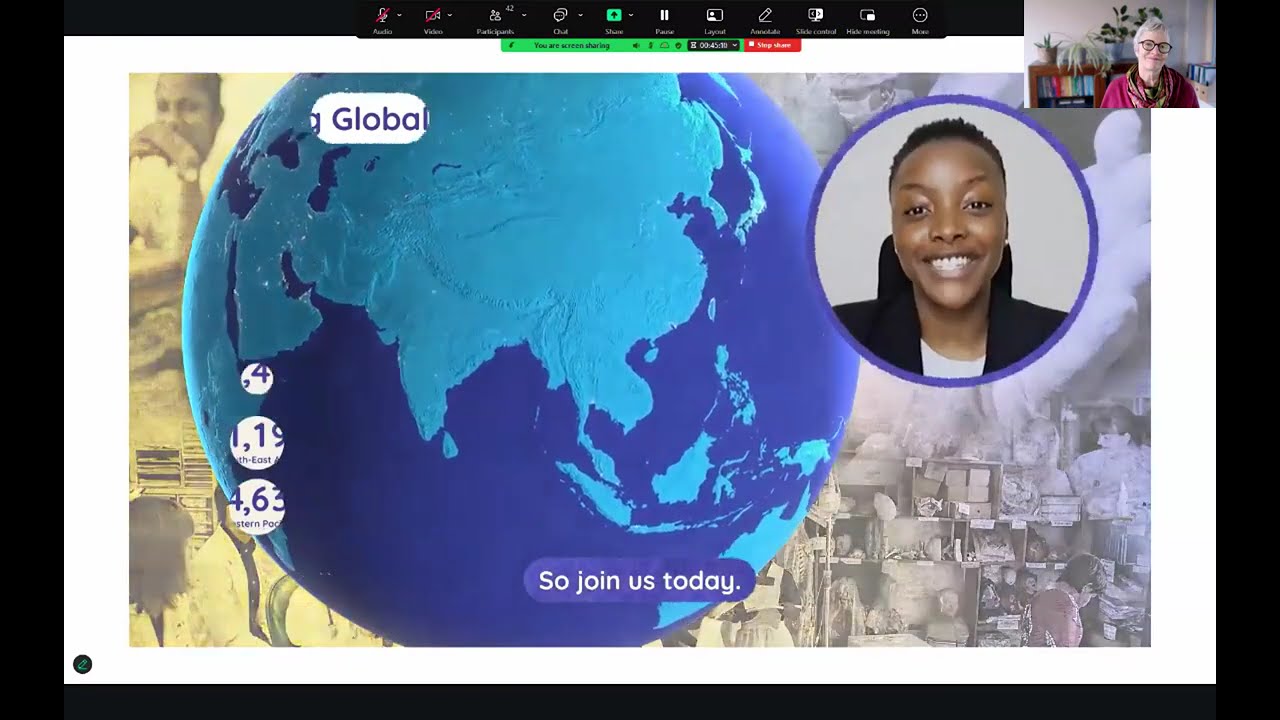Open the Layout options icon
This screenshot has width=1280, height=720.
714,15
